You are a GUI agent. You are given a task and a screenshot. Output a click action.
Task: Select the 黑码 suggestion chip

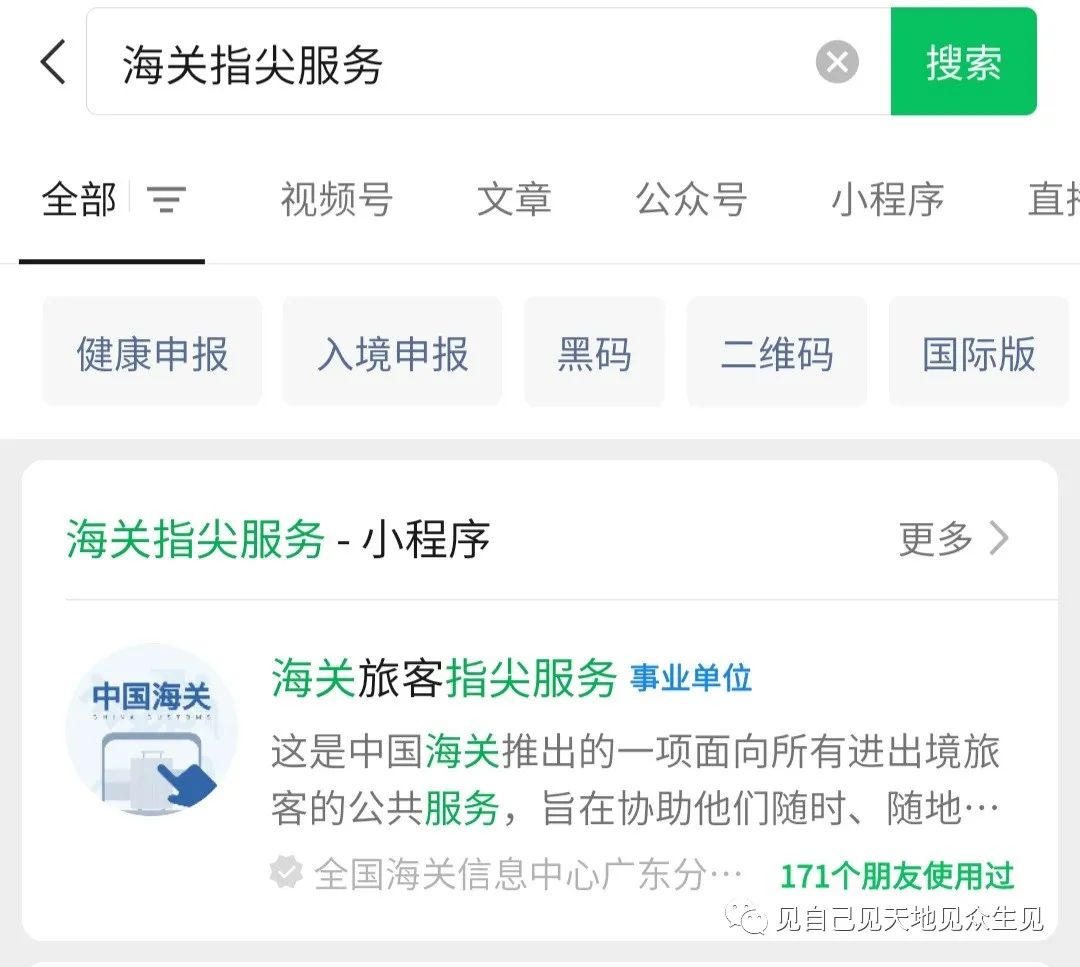594,352
